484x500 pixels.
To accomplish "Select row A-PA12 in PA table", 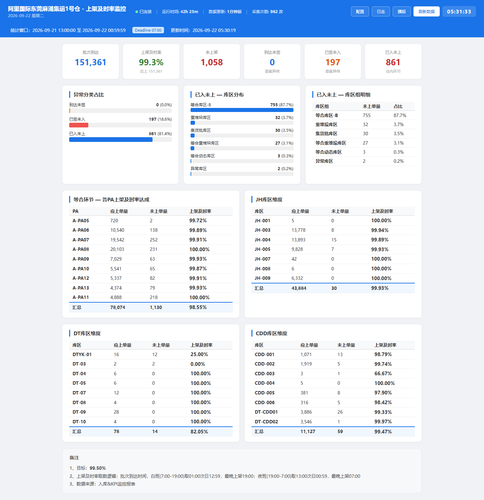I will [151, 278].
